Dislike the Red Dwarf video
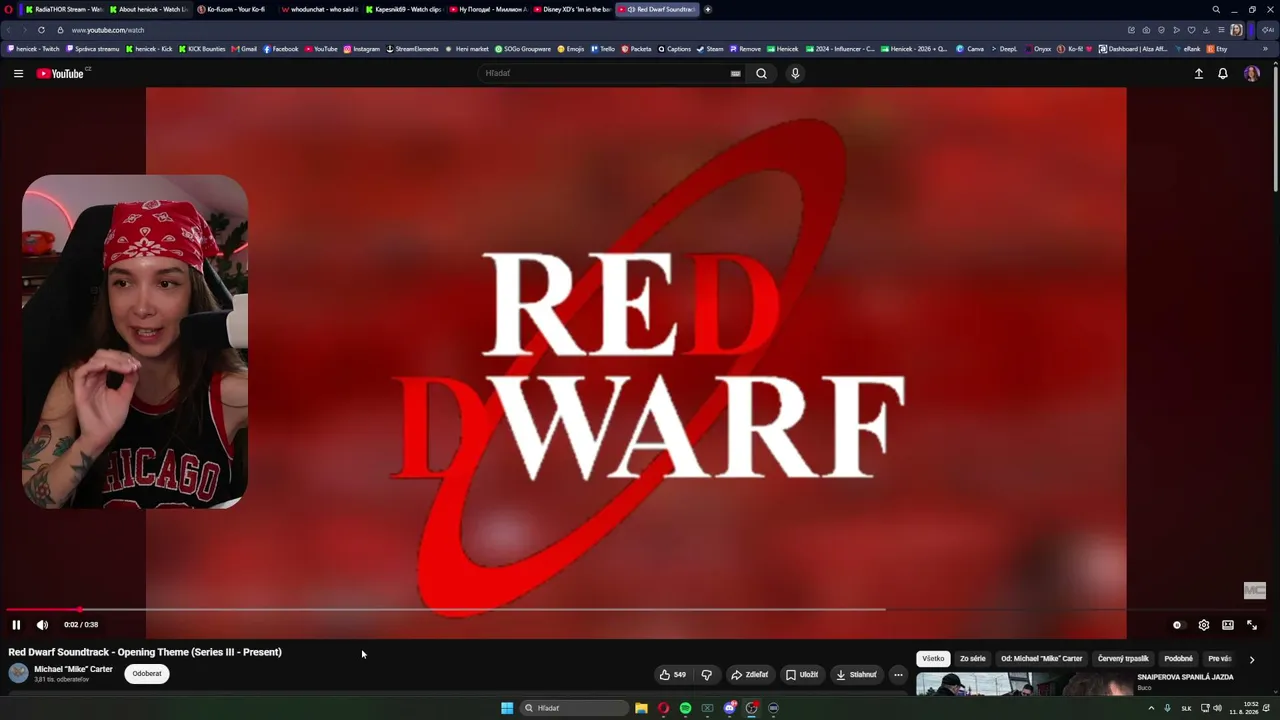 706,675
